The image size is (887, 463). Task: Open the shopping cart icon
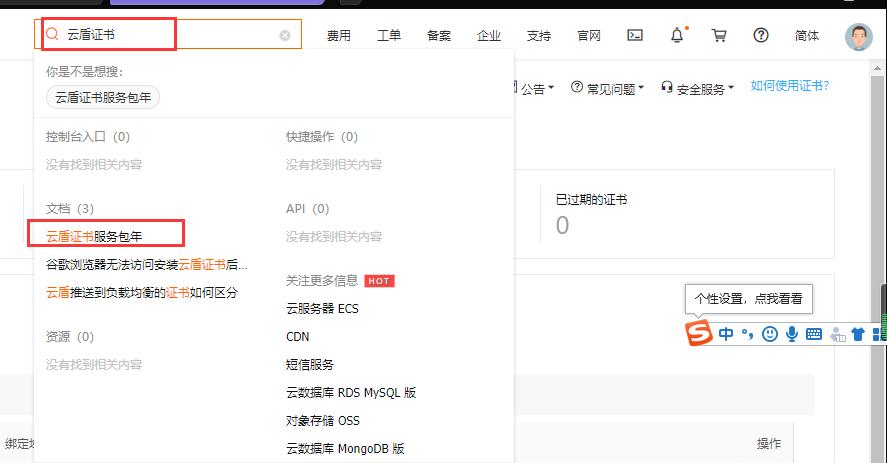point(719,35)
